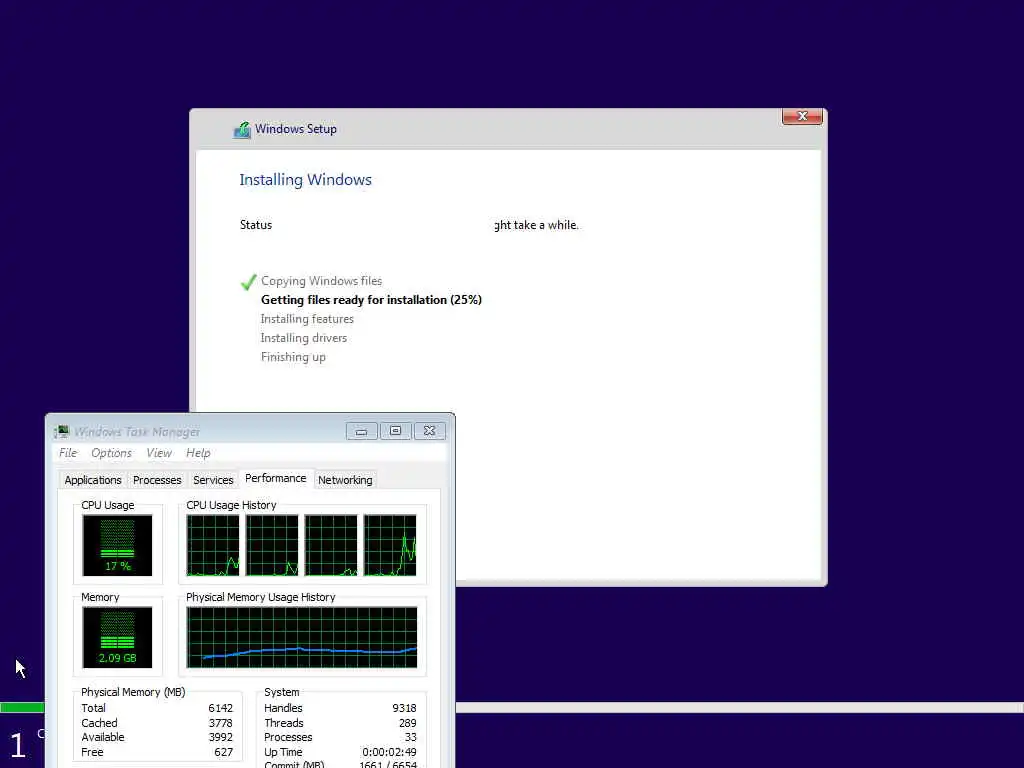This screenshot has width=1024, height=768.
Task: Click the Windows Setup title icon
Action: (242, 129)
